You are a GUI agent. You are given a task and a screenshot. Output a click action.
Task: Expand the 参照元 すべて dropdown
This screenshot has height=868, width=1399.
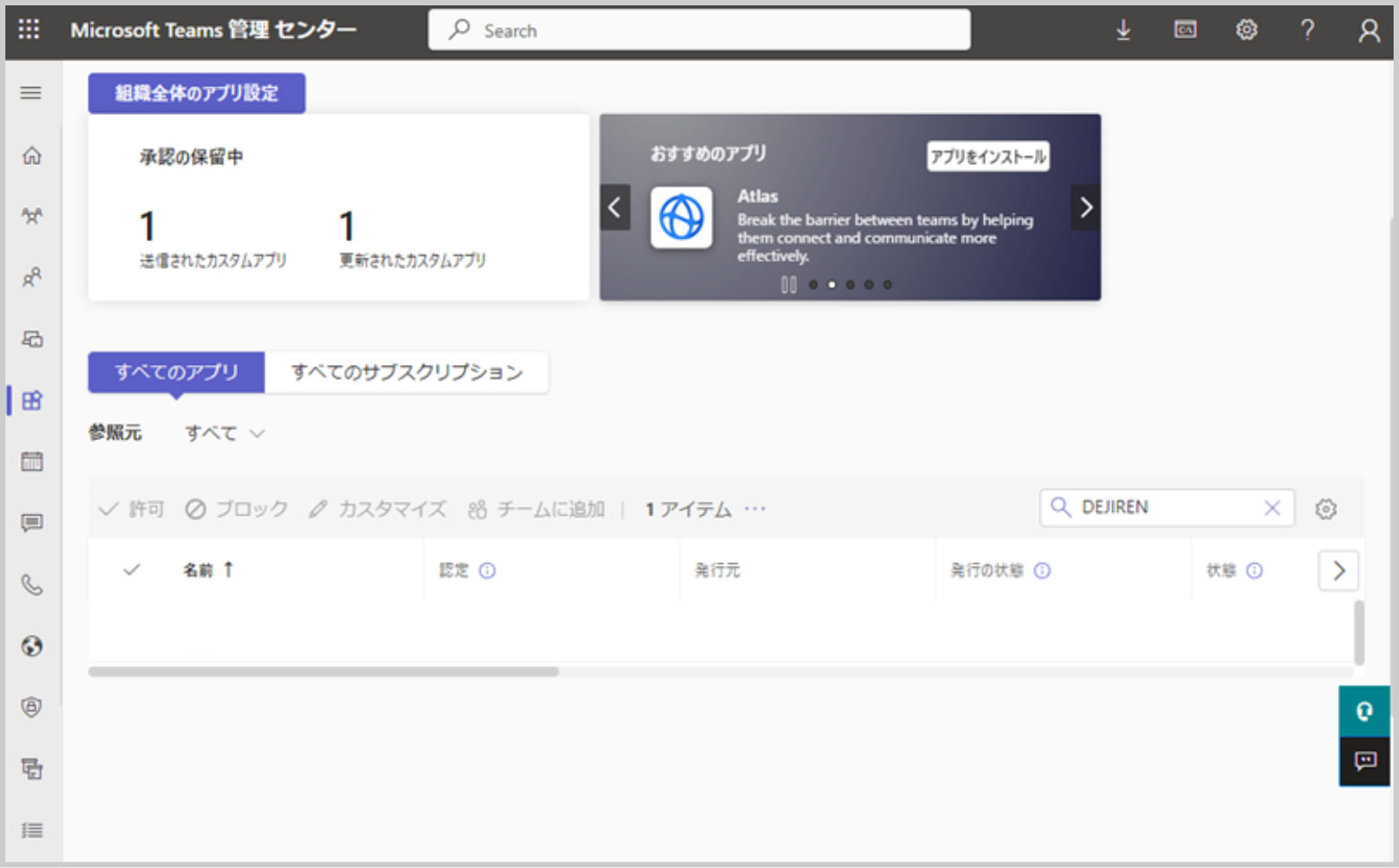(224, 434)
